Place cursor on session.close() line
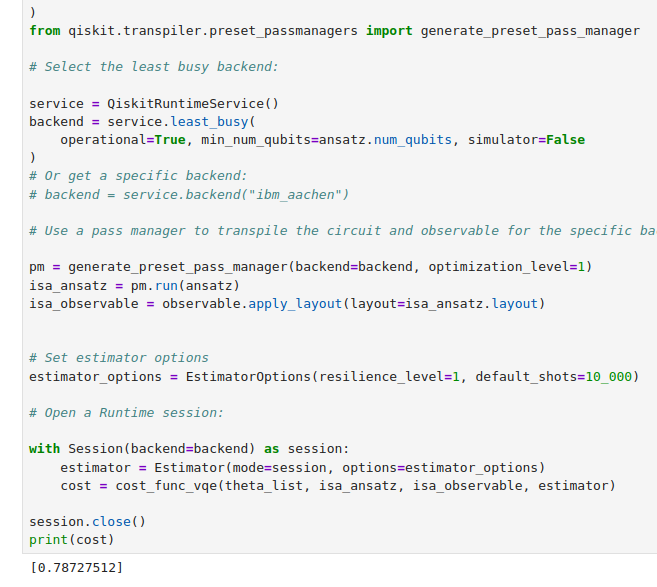The width and height of the screenshot is (657, 587). [88, 522]
